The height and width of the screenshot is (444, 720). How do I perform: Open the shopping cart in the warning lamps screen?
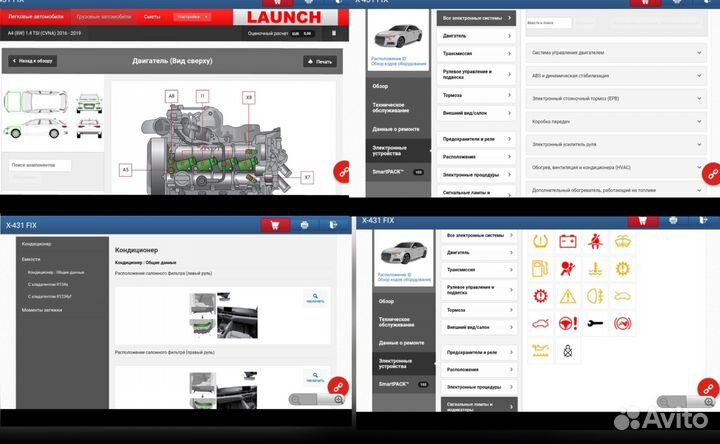point(642,220)
